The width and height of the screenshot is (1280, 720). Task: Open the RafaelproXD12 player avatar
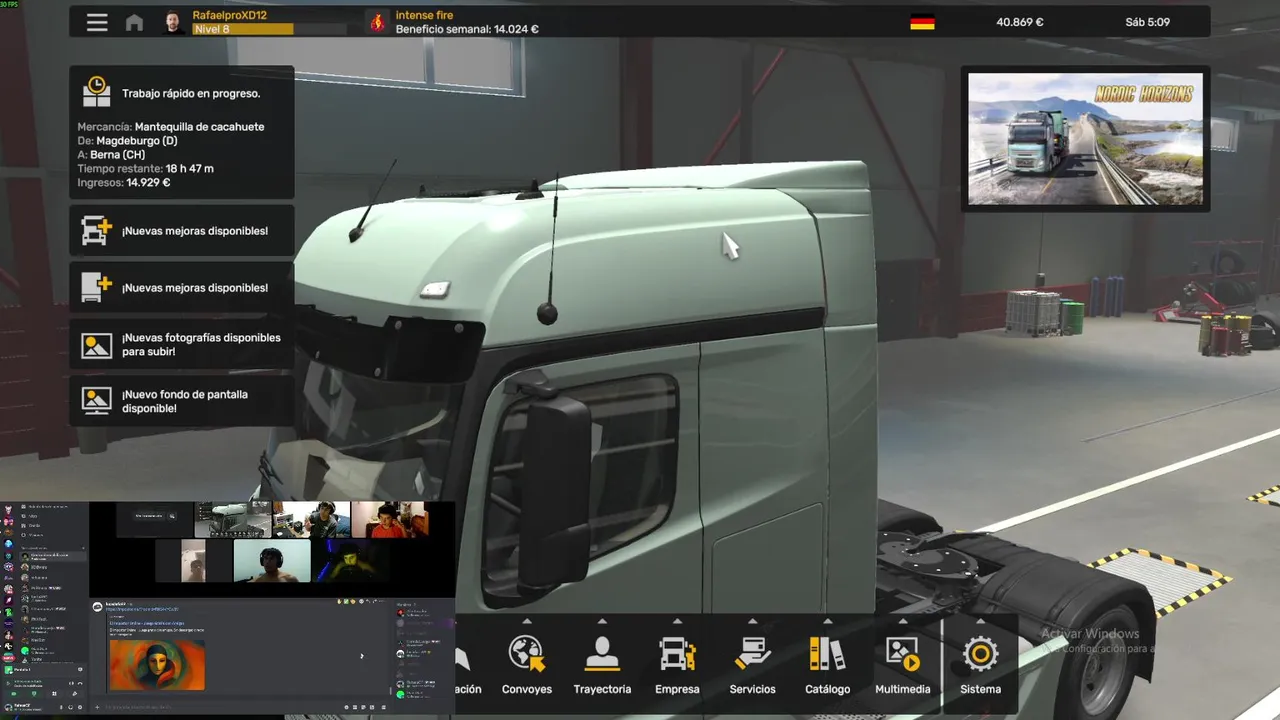pos(174,22)
